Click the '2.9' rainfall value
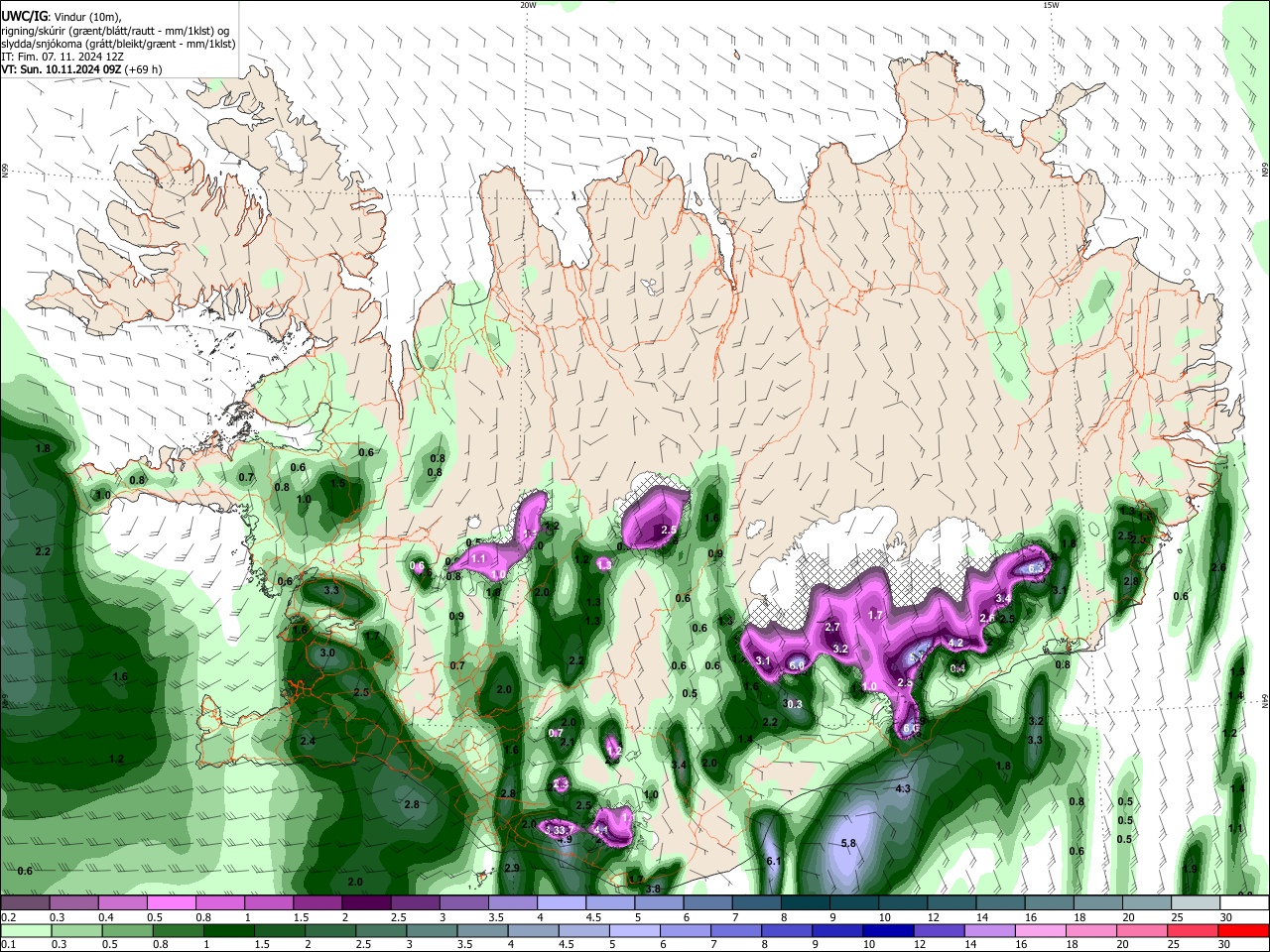 (512, 868)
